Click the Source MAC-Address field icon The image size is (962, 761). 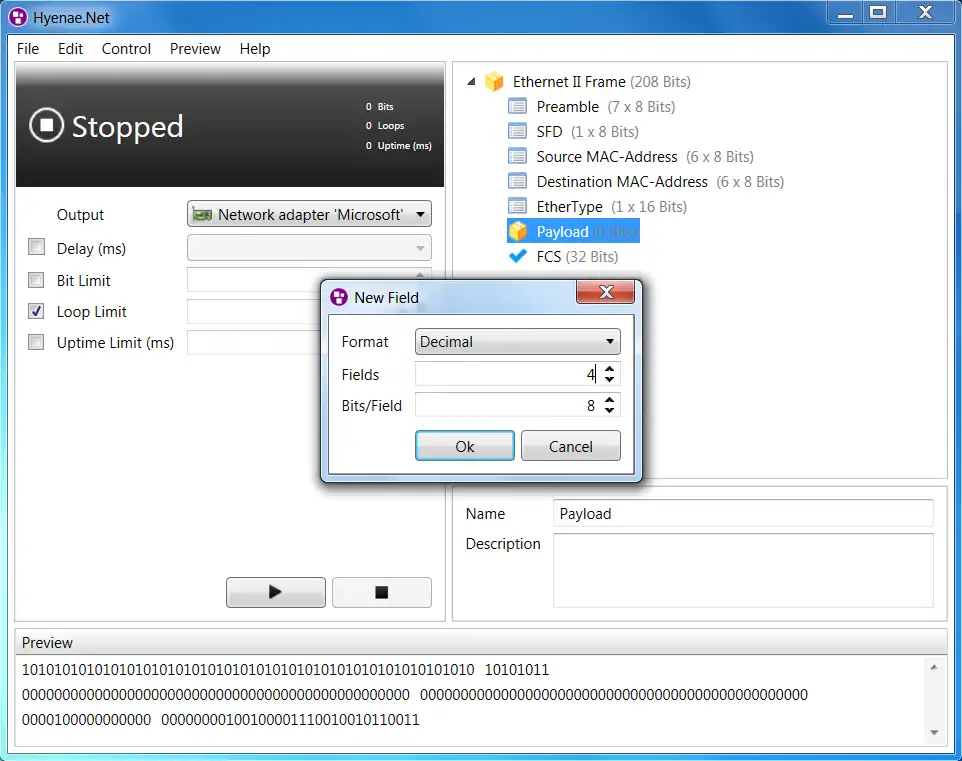(517, 156)
